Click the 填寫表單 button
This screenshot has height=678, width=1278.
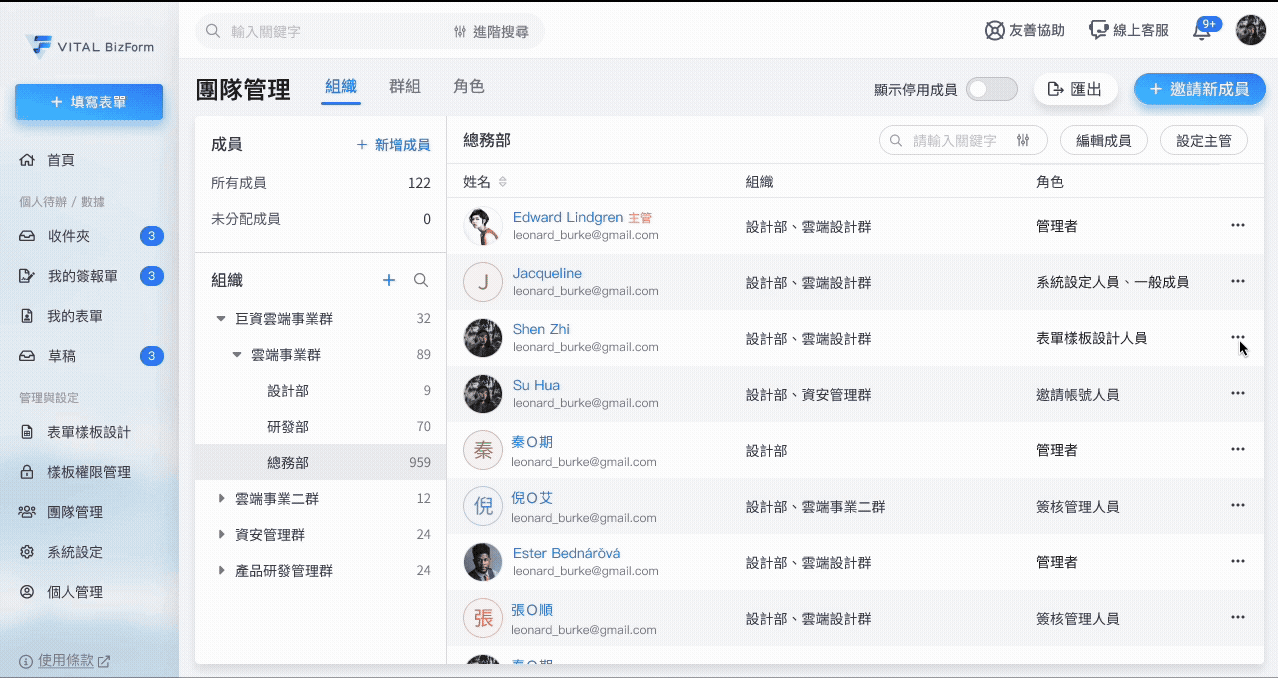click(89, 102)
